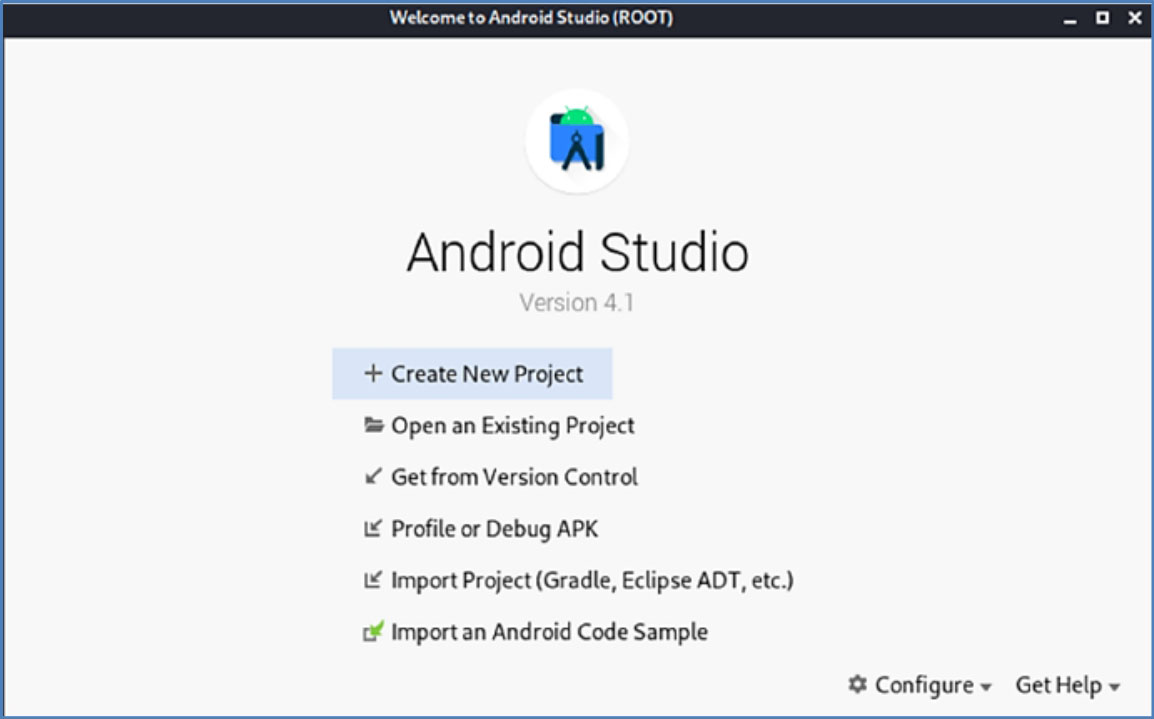Click the Android Studio logo
This screenshot has height=719, width=1154.
[x=577, y=141]
